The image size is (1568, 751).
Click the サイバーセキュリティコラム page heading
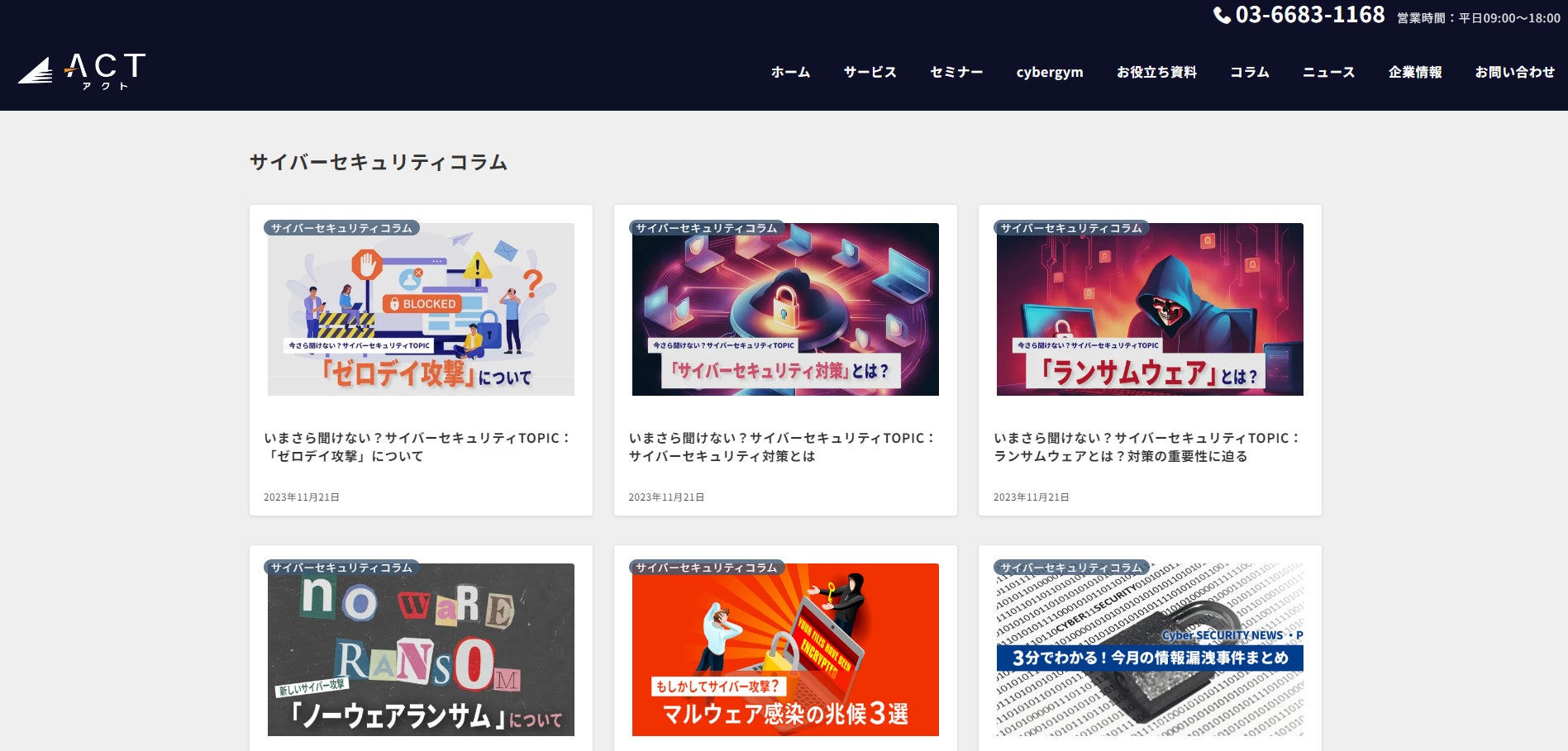click(379, 162)
